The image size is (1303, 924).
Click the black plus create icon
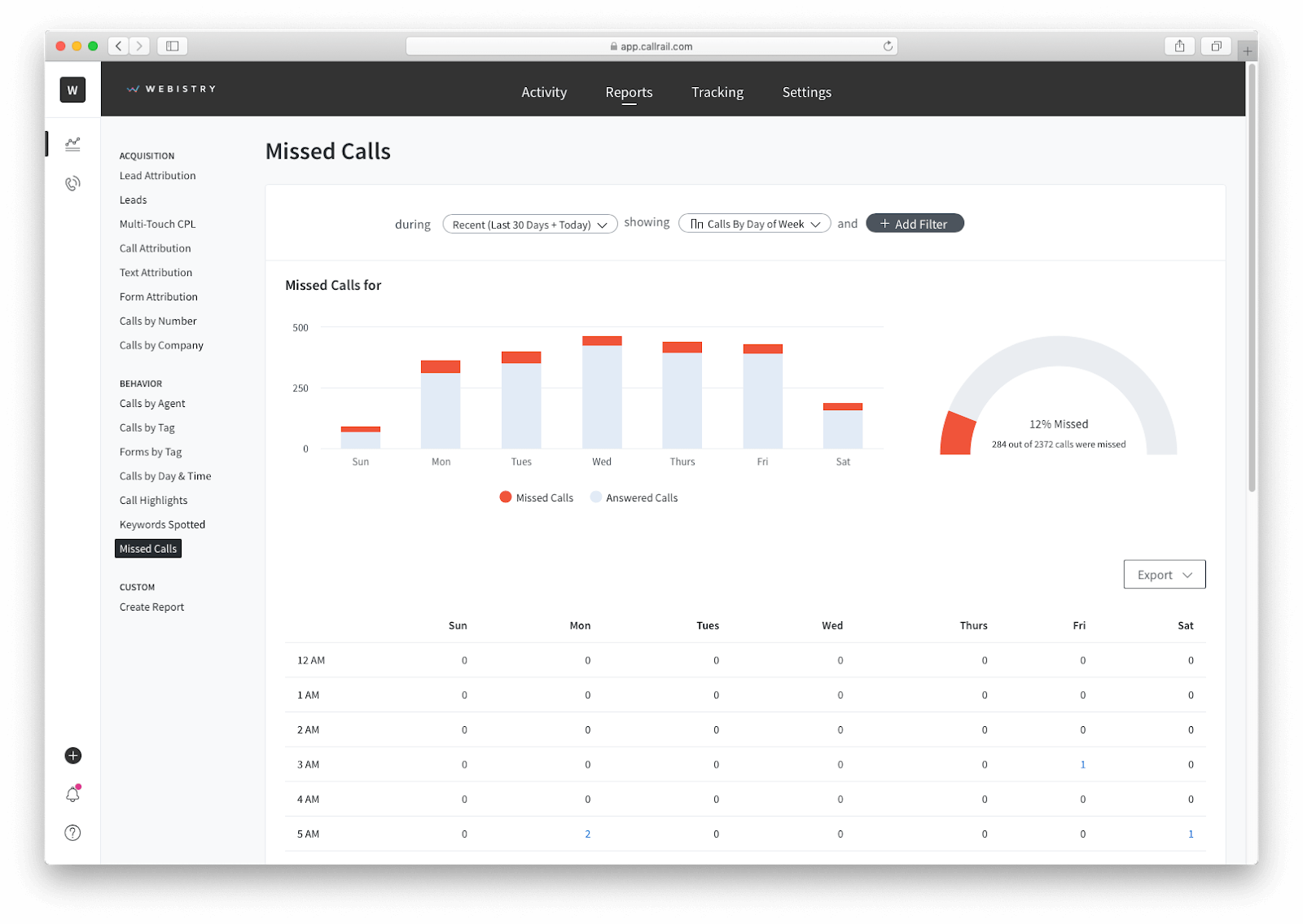[x=72, y=755]
